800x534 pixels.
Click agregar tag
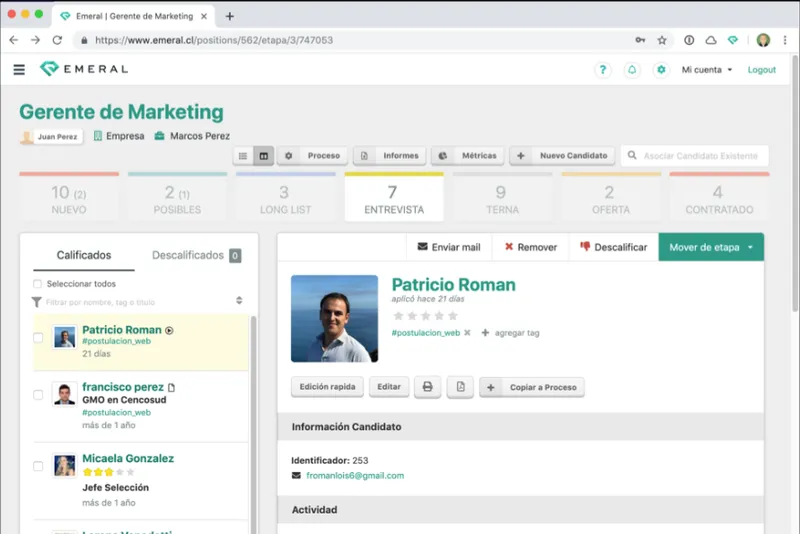[x=510, y=333]
